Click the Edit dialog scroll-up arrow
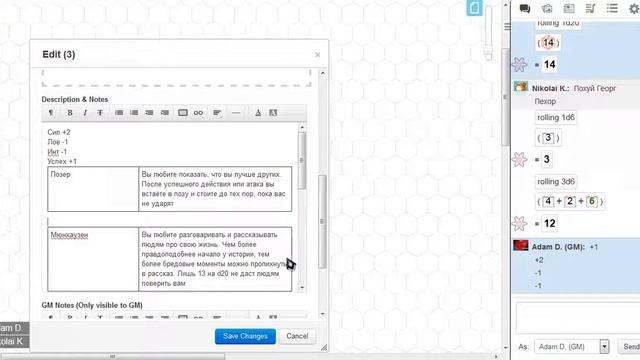 click(322, 73)
